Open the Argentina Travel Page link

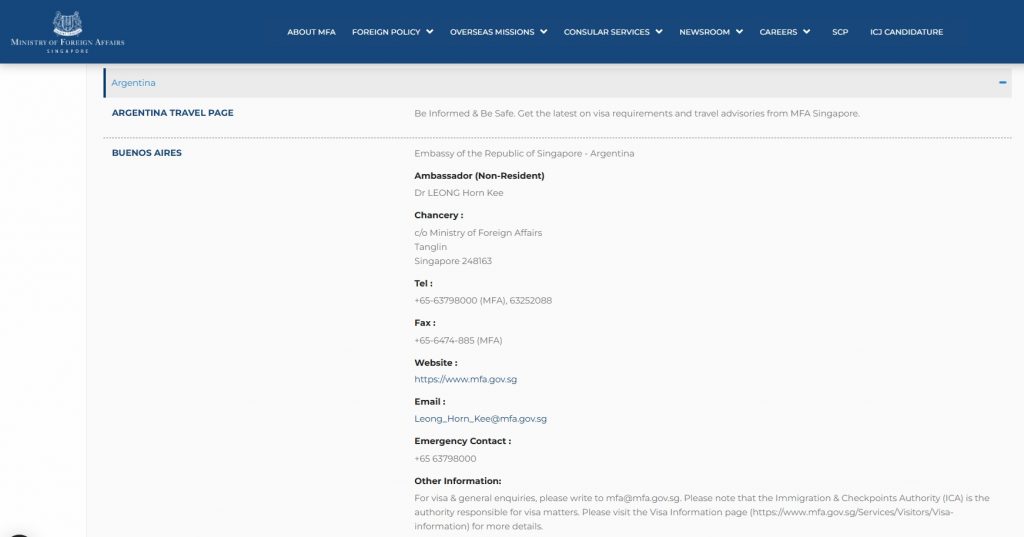coord(172,113)
